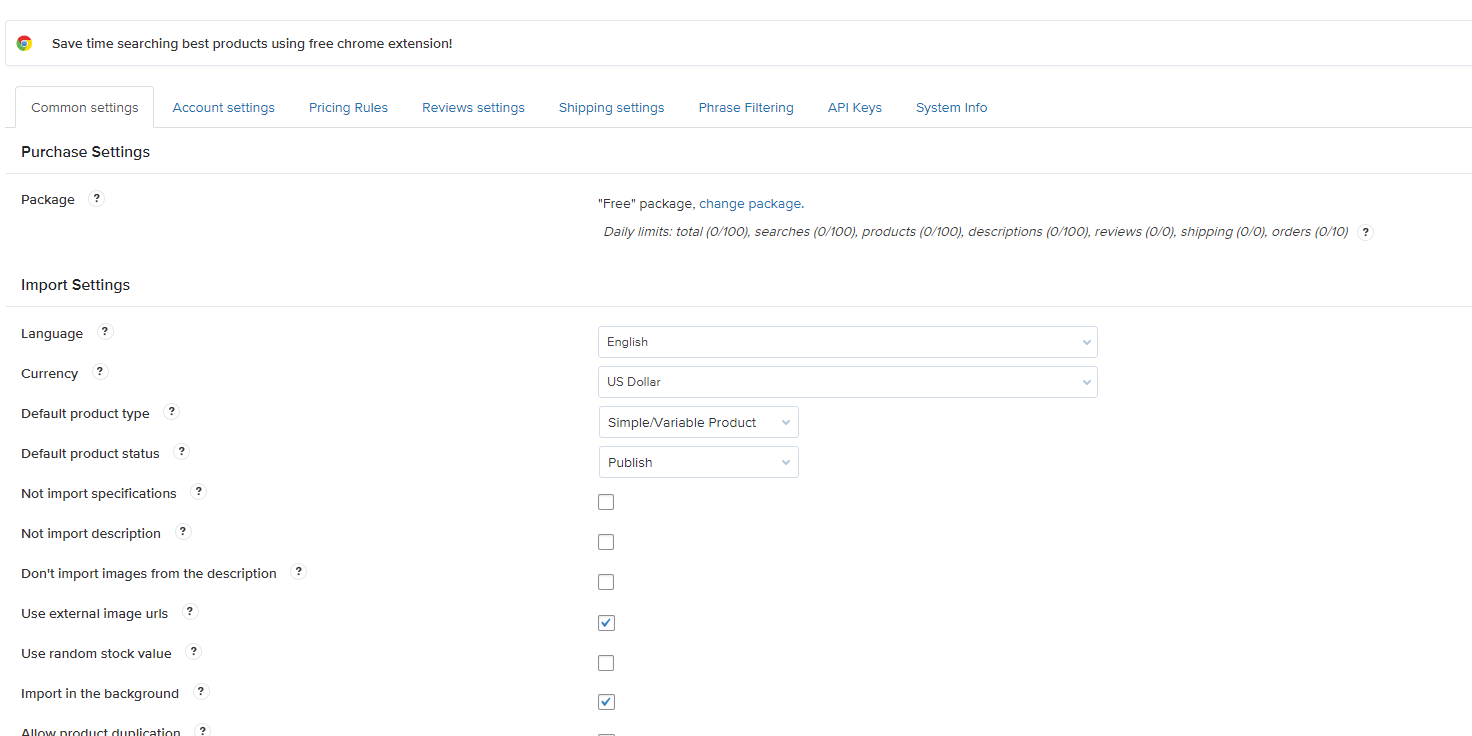Show help for Not import specifications
The width and height of the screenshot is (1472, 736).
point(198,492)
